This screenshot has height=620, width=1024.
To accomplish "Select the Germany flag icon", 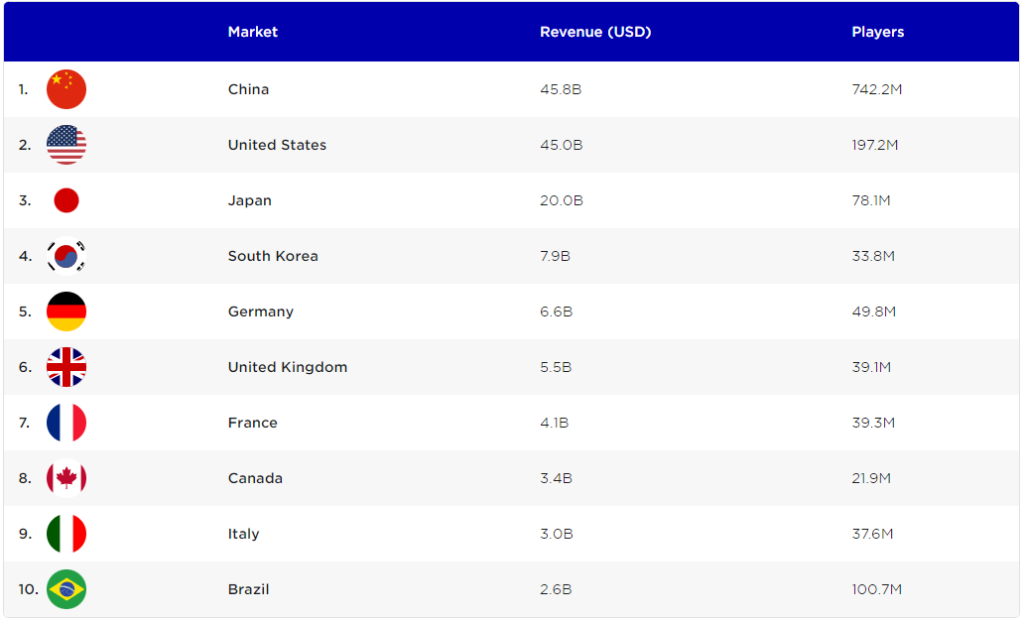I will coord(66,312).
